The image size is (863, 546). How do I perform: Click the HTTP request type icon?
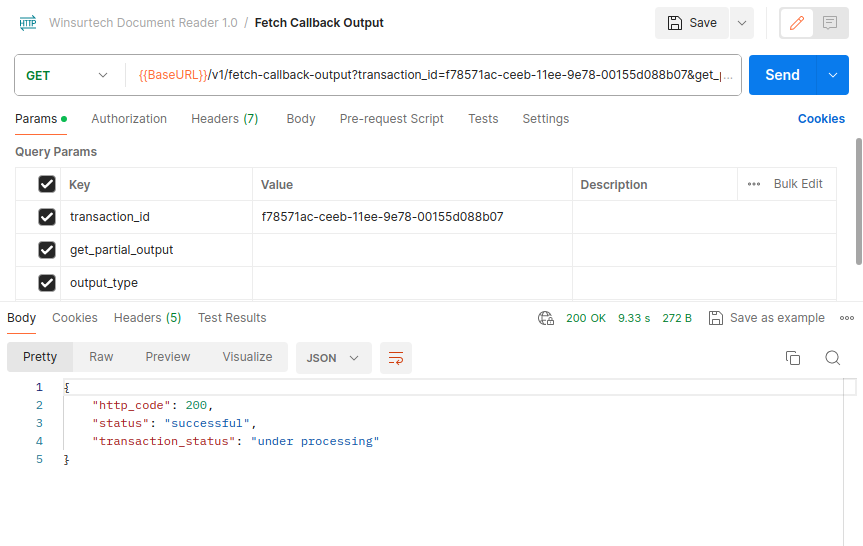[28, 23]
